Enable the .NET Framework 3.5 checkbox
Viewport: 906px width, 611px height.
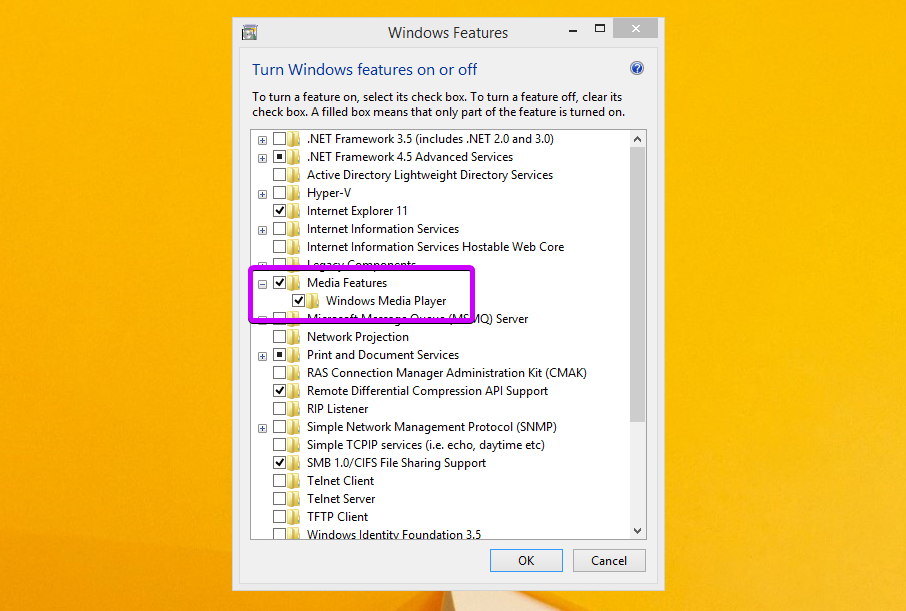[280, 139]
